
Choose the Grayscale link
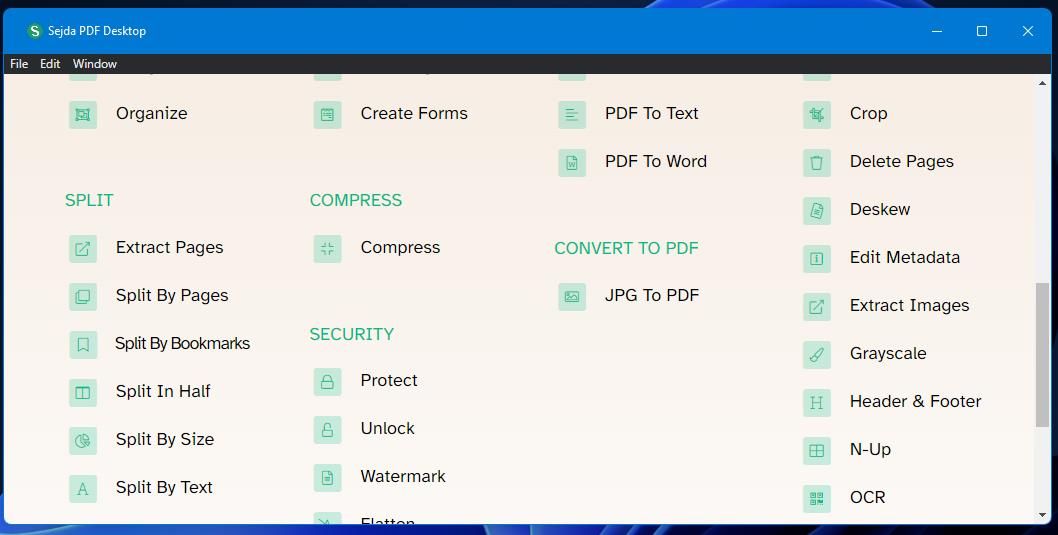click(888, 353)
